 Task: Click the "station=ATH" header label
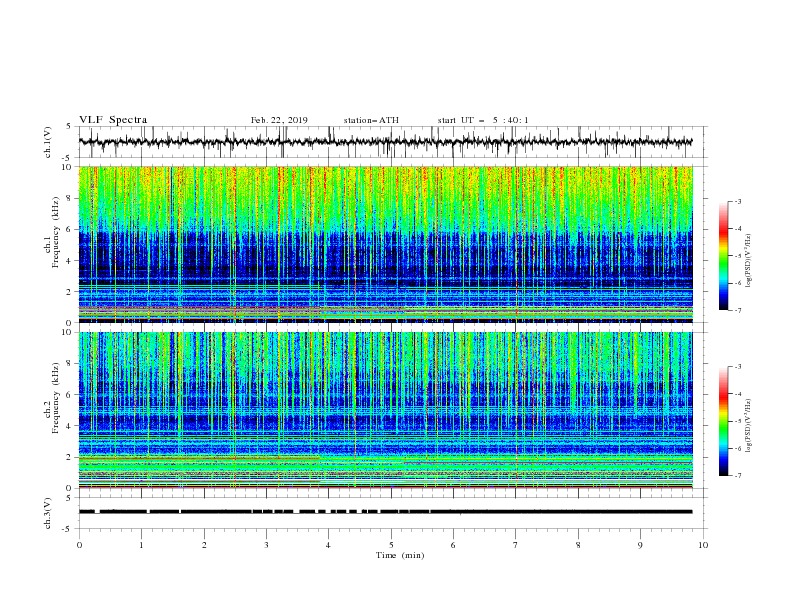pyautogui.click(x=371, y=120)
